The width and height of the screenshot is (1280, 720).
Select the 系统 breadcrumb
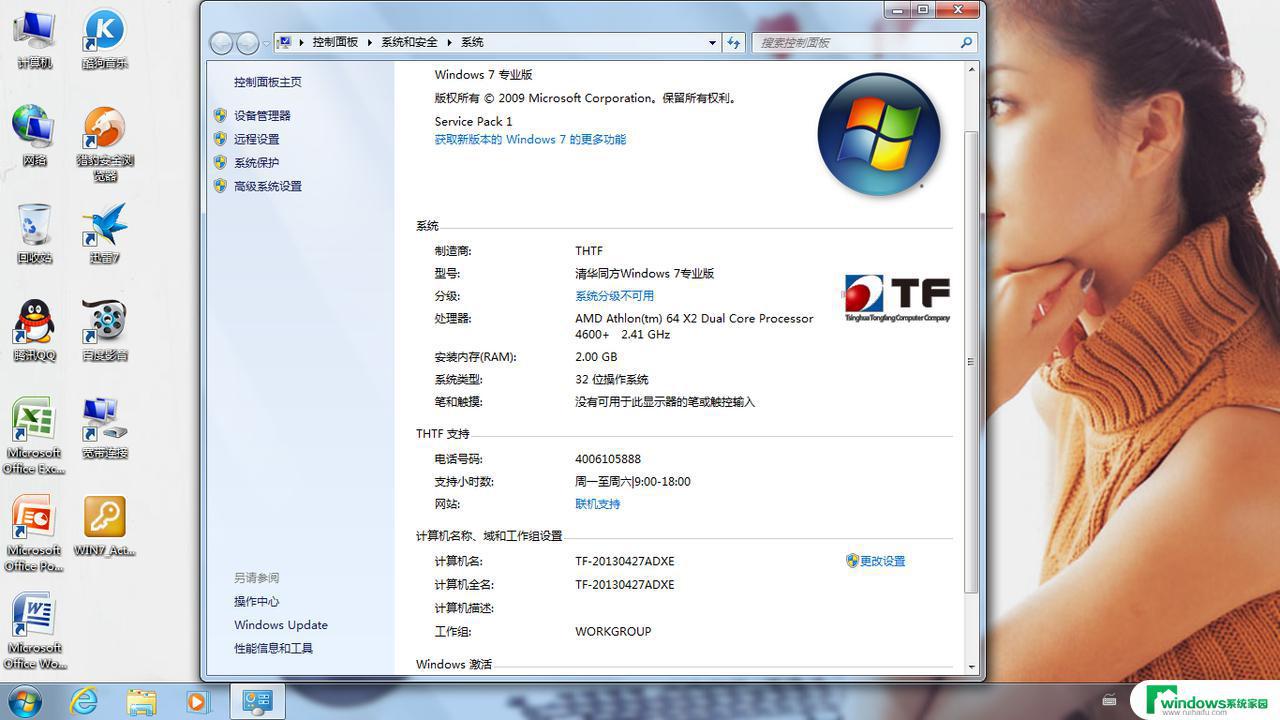click(472, 42)
